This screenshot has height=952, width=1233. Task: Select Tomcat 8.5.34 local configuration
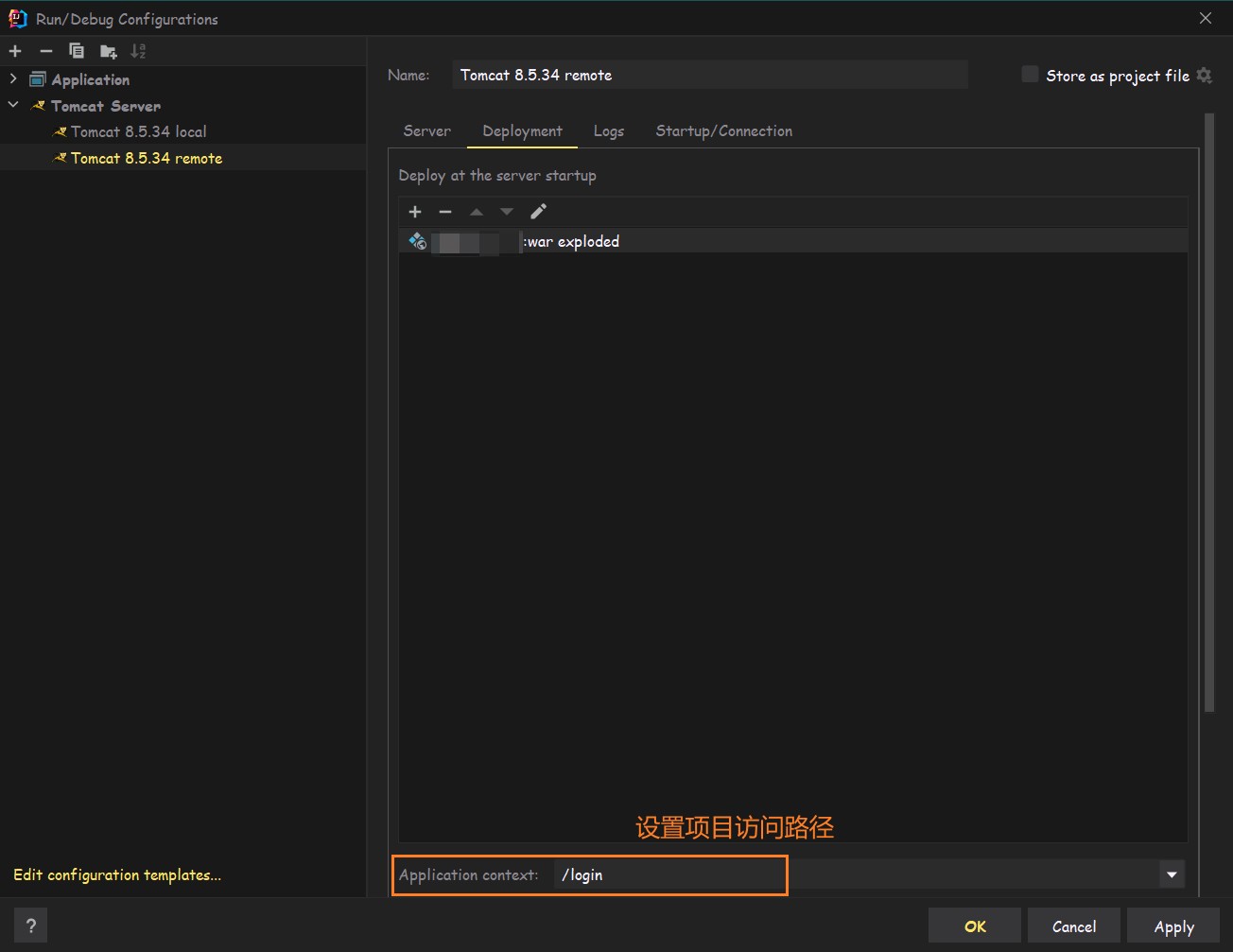138,132
